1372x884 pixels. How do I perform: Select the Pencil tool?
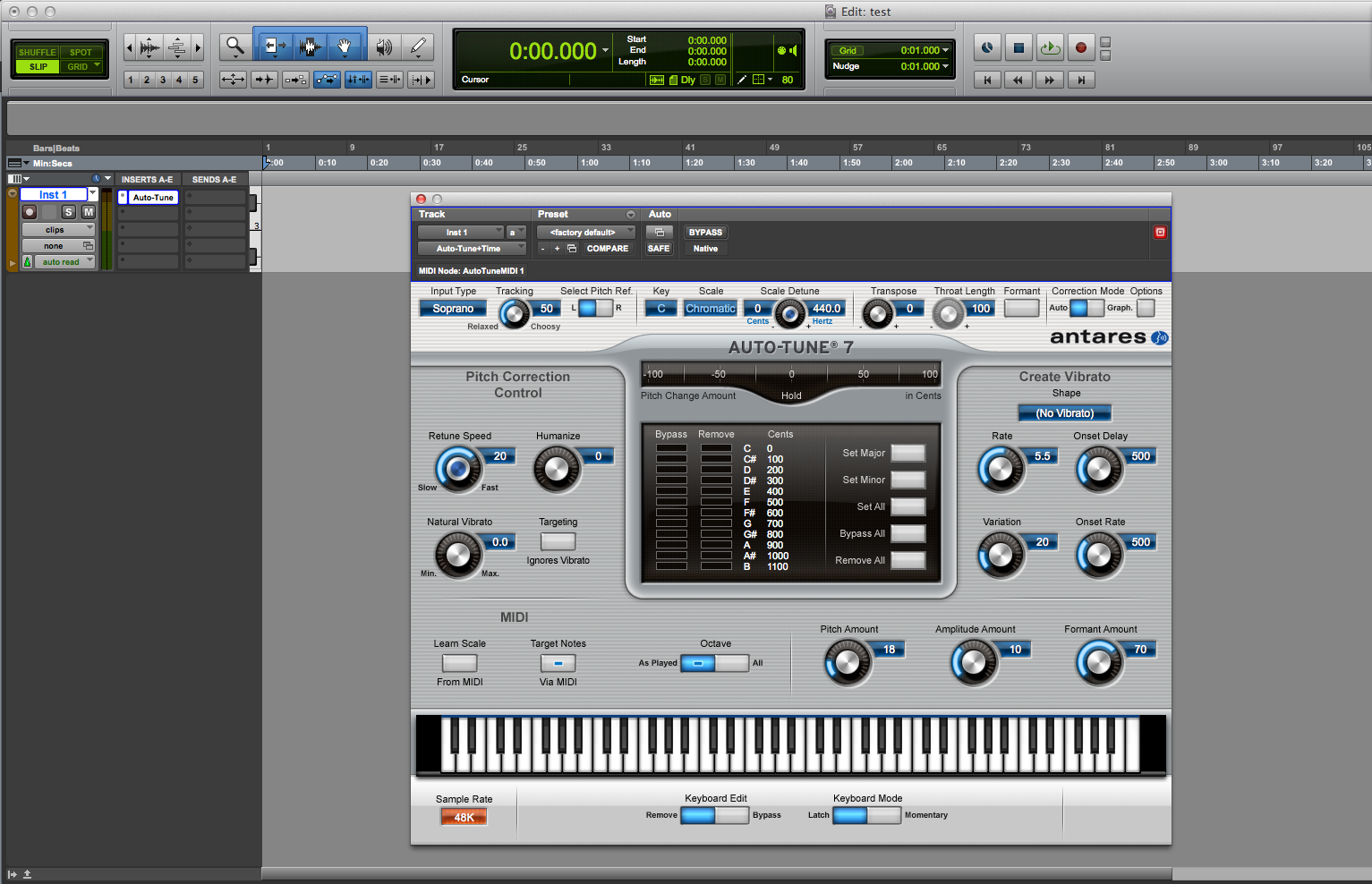pyautogui.click(x=418, y=47)
